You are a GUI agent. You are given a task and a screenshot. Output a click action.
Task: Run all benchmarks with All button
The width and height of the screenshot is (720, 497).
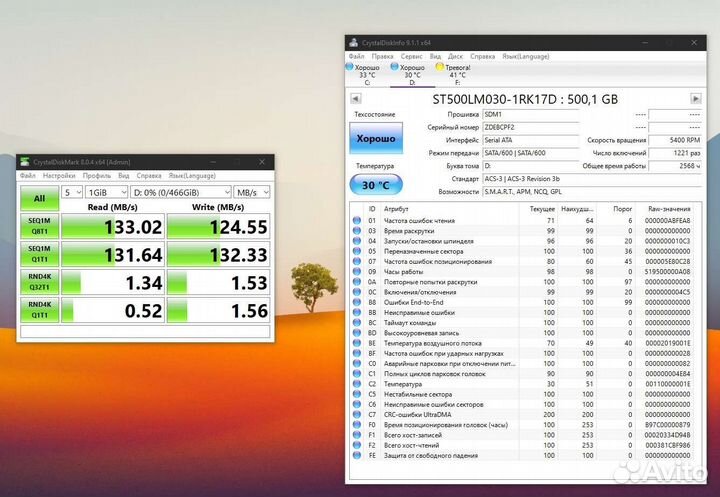pos(39,198)
